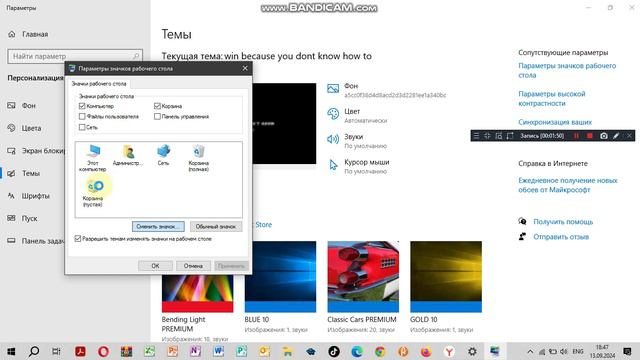The width and height of the screenshot is (640, 360).
Task: Click the "Сменить значок..." button
Action: point(158,227)
